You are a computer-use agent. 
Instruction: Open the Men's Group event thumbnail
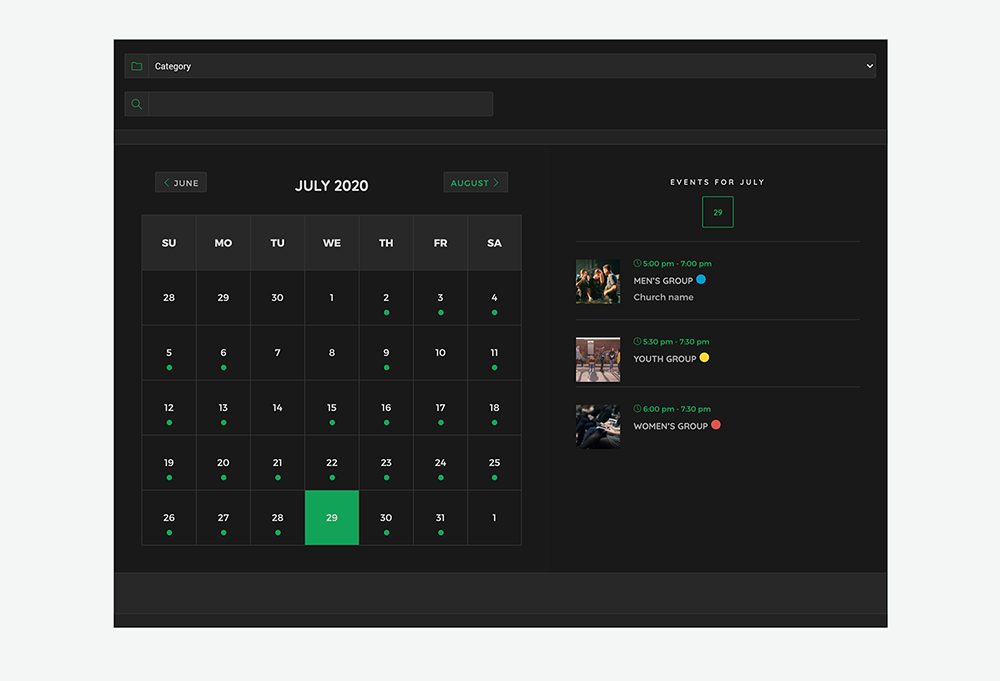click(x=598, y=282)
